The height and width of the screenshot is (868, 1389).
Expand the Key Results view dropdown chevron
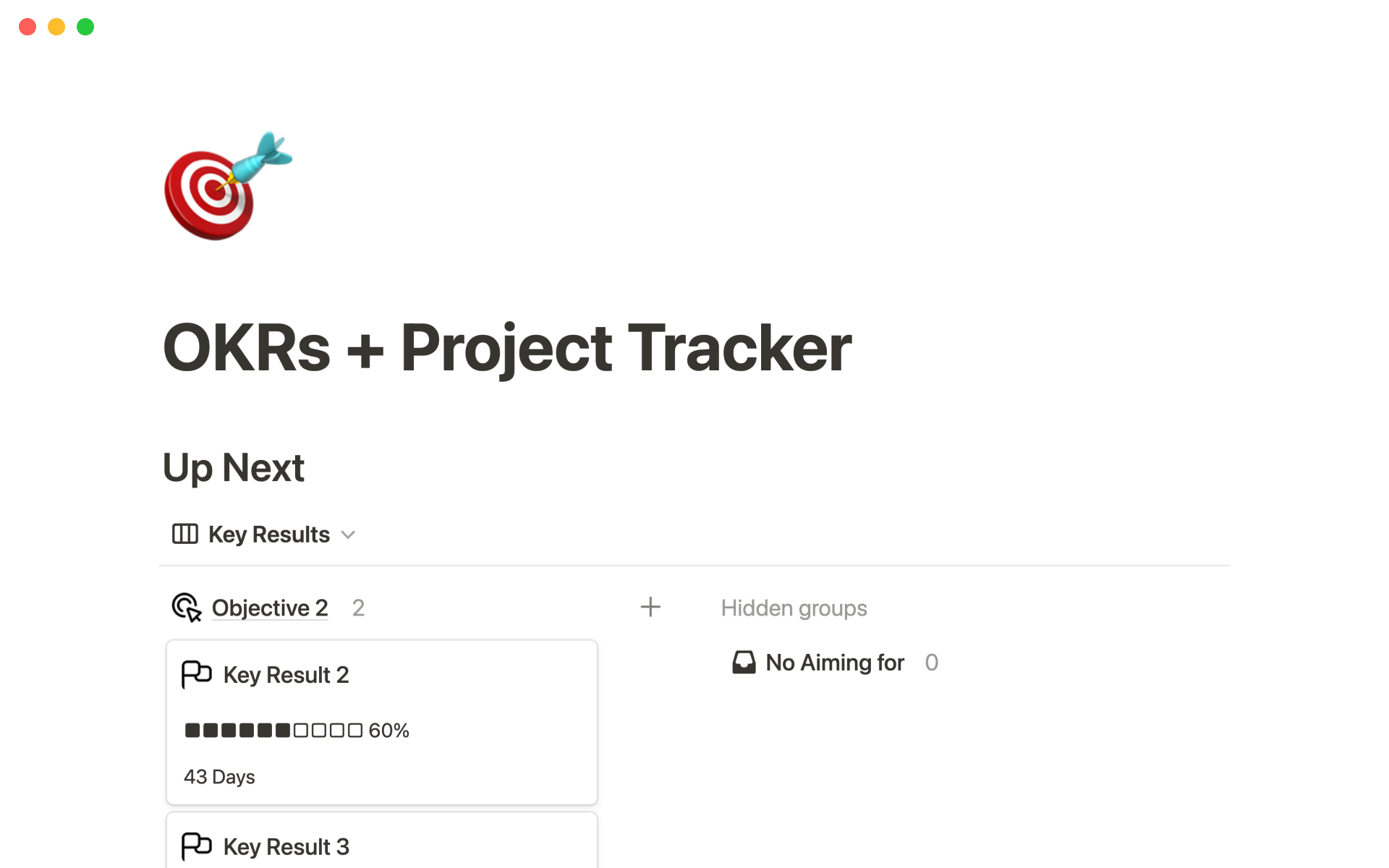point(348,535)
